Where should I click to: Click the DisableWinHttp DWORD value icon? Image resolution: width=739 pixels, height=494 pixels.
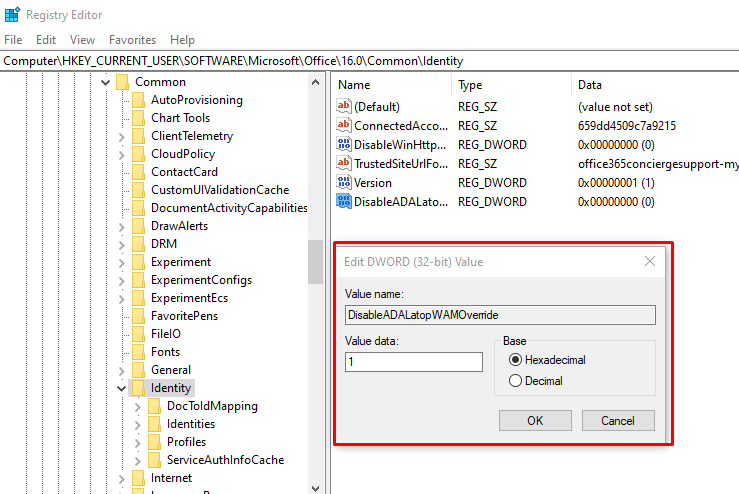344,145
